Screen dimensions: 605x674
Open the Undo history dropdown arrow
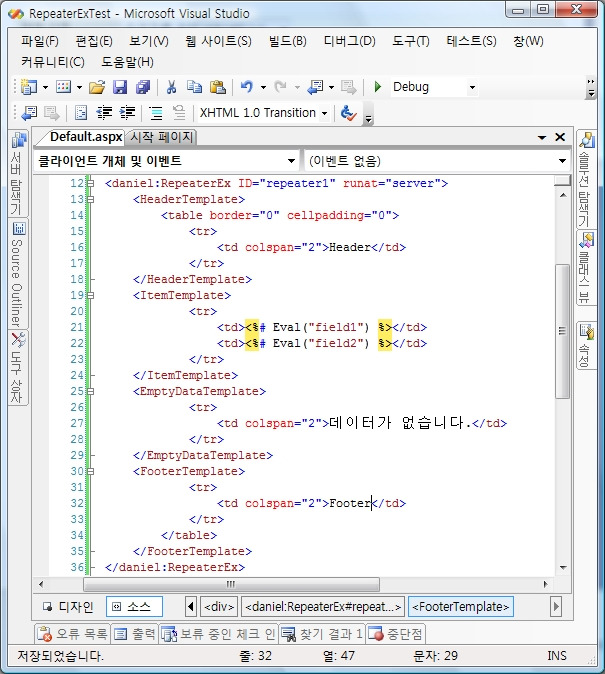(x=263, y=88)
